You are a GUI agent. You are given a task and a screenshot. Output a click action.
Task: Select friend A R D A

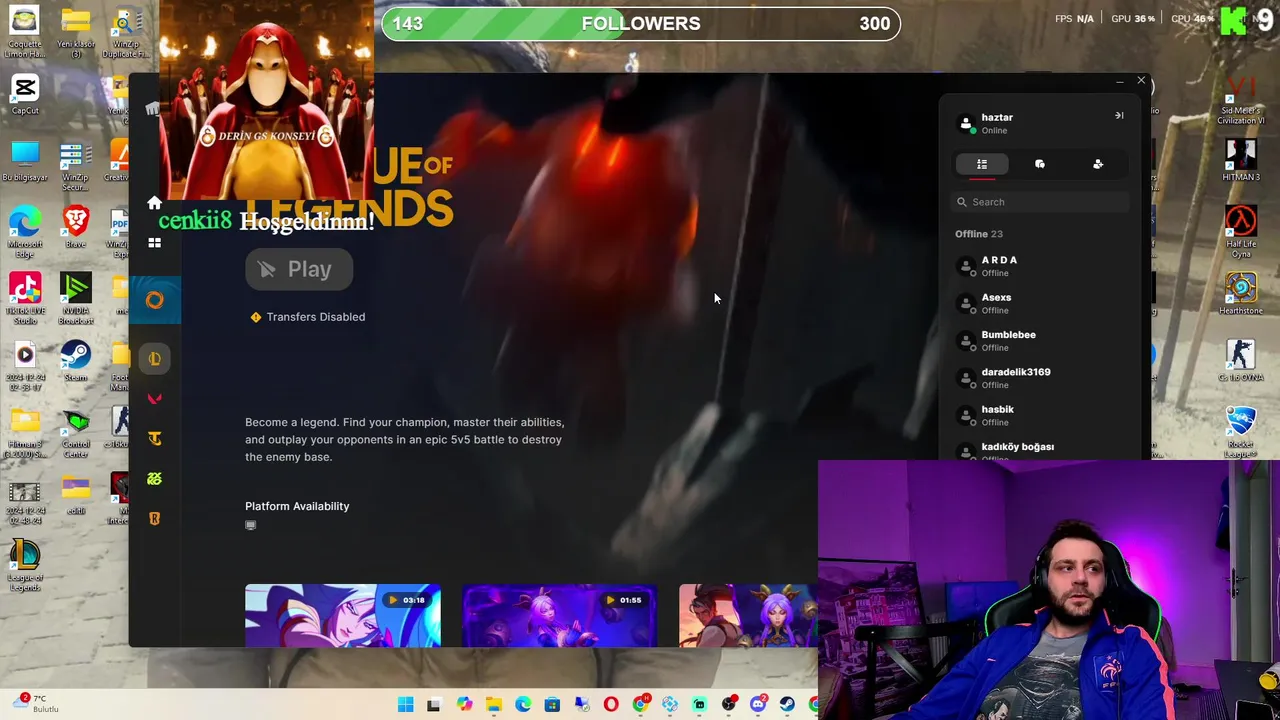tap(1040, 266)
